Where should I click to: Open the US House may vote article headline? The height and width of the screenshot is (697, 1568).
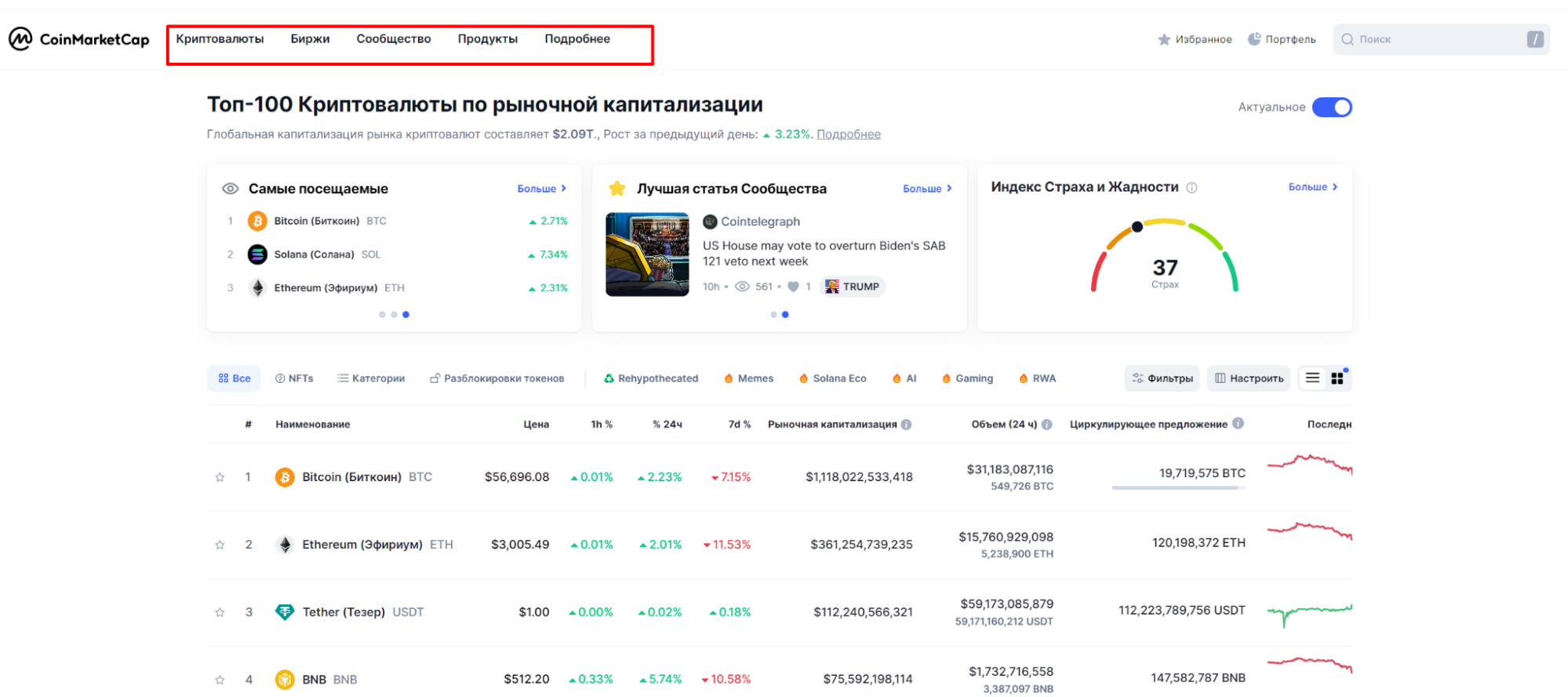click(x=824, y=254)
